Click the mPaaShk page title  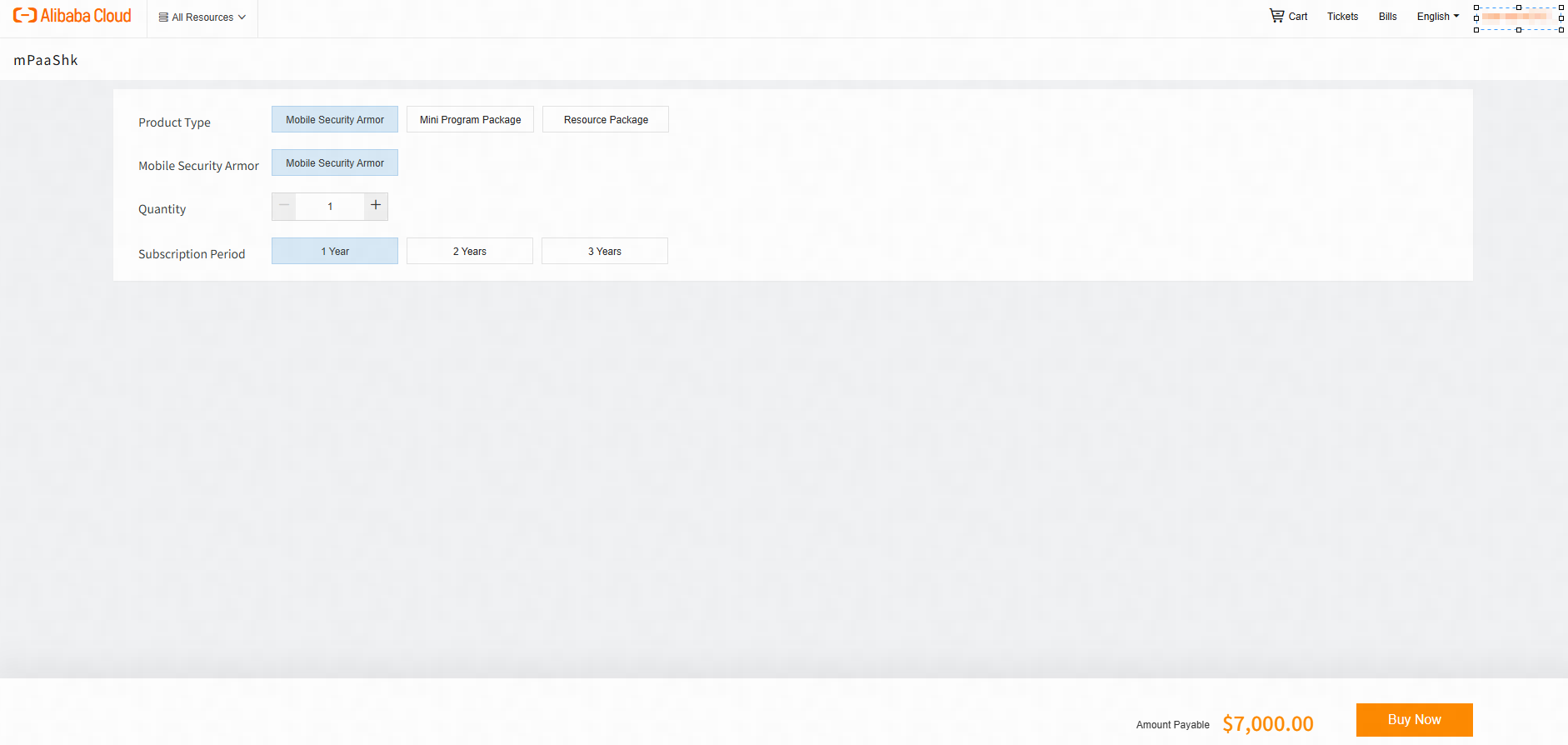(x=46, y=60)
